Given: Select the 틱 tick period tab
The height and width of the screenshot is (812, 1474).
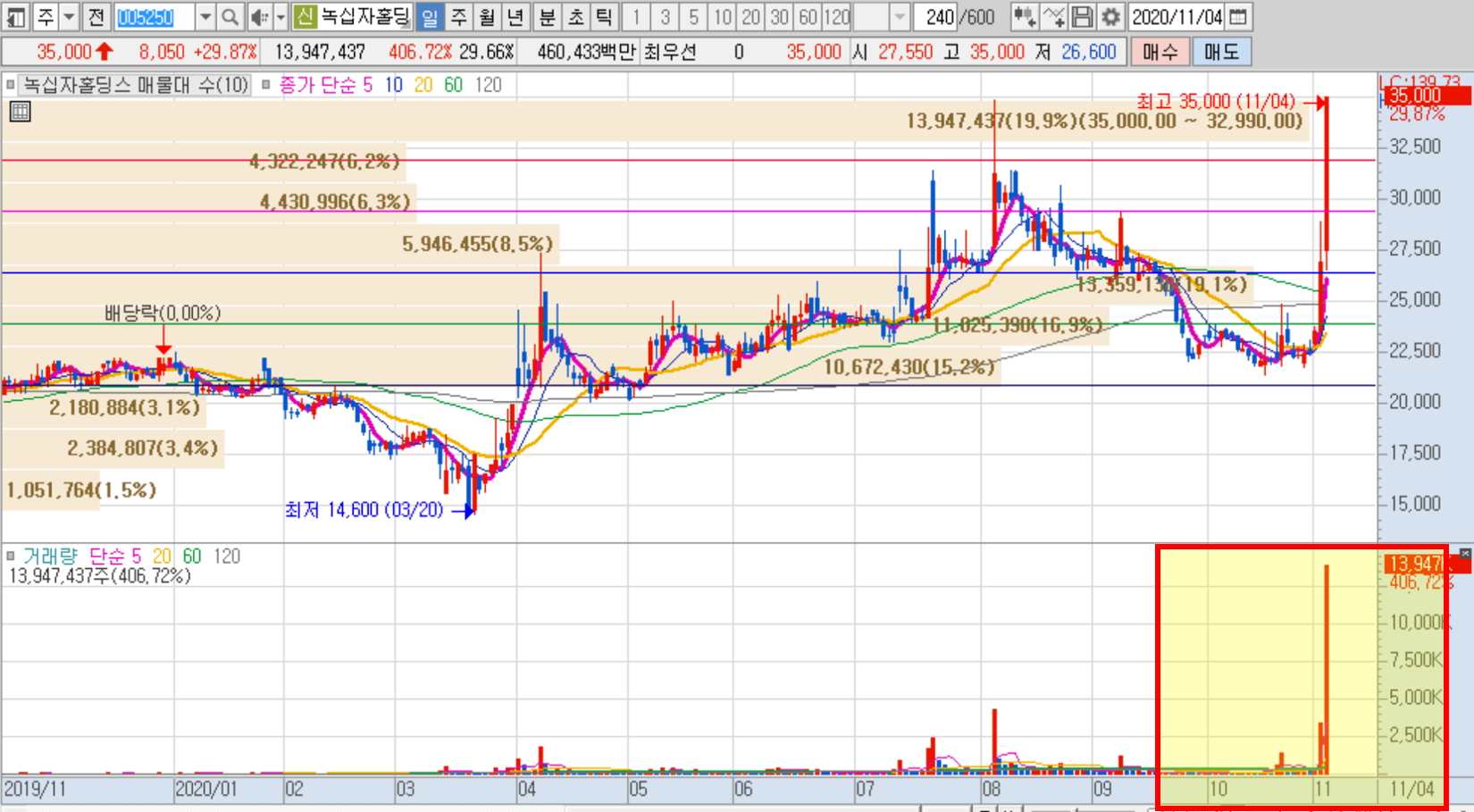Looking at the screenshot, I should tap(604, 16).
